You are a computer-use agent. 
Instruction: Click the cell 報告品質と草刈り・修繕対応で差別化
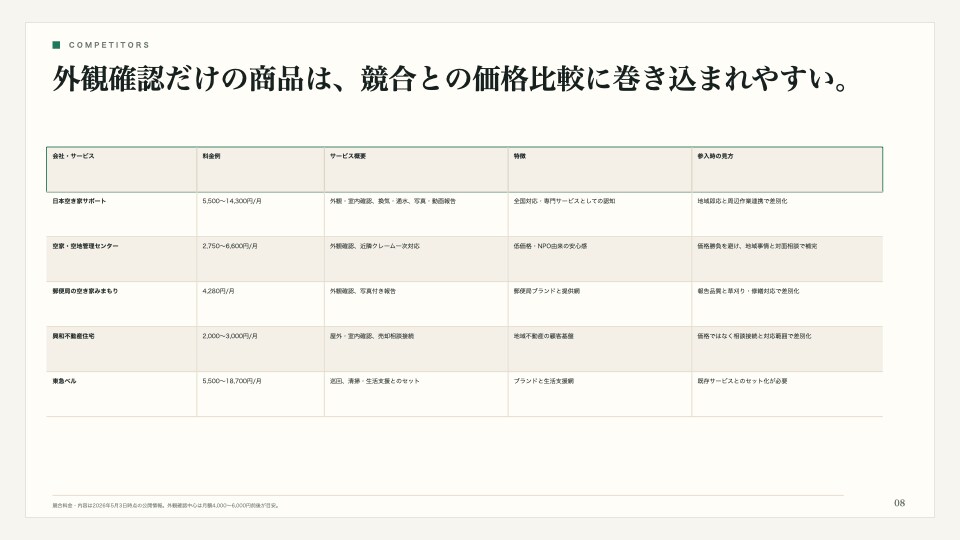tap(787, 304)
